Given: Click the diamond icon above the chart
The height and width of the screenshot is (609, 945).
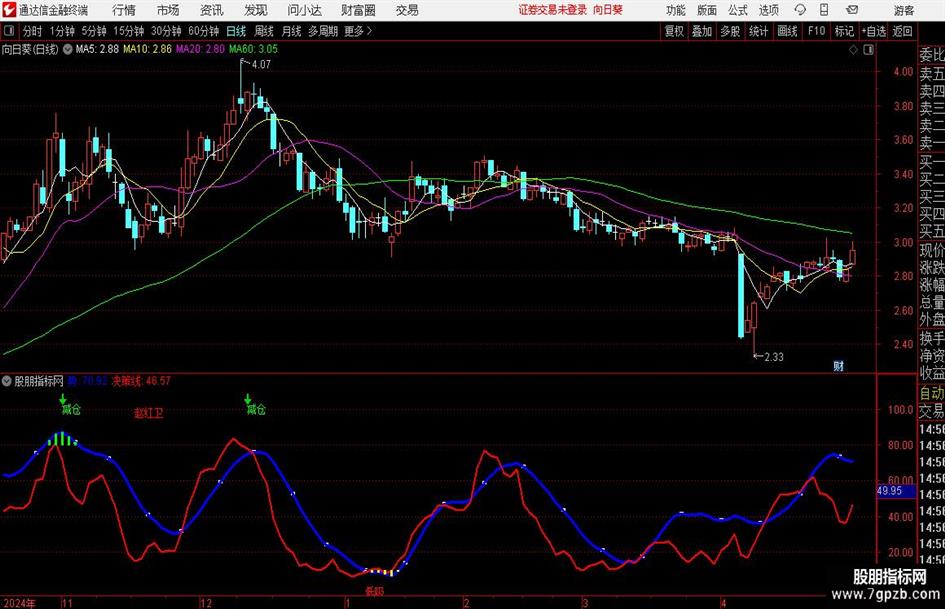Looking at the screenshot, I should point(853,50).
